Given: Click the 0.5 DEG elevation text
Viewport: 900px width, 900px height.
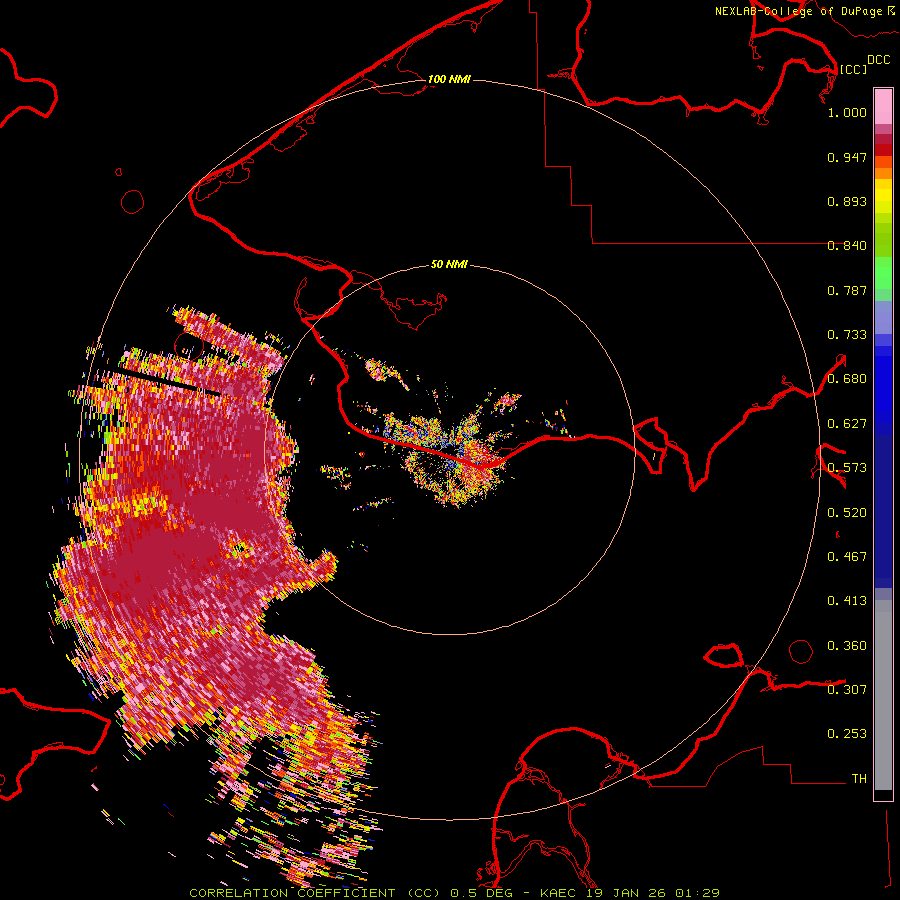Looking at the screenshot, I should [483, 893].
